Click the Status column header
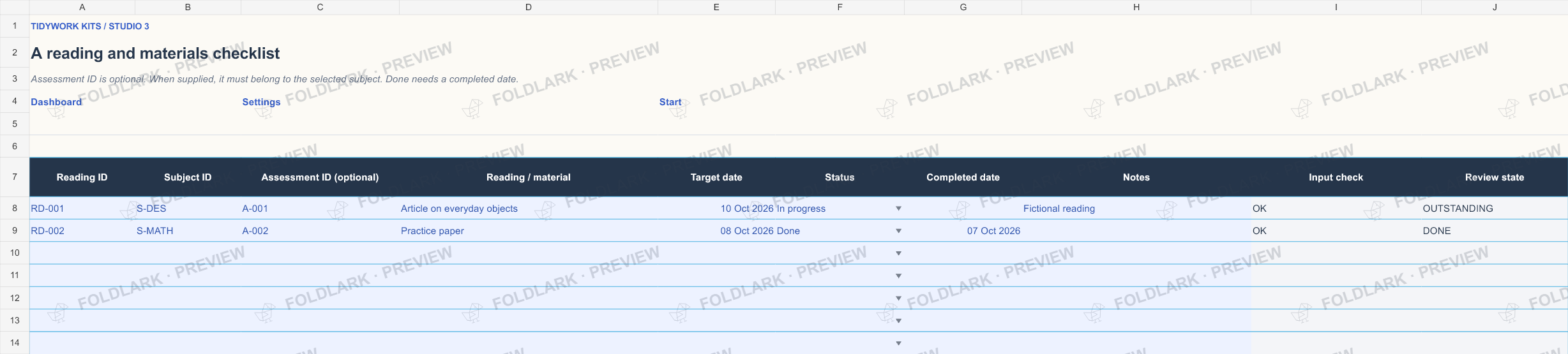This screenshot has height=354, width=1568. coord(840,177)
